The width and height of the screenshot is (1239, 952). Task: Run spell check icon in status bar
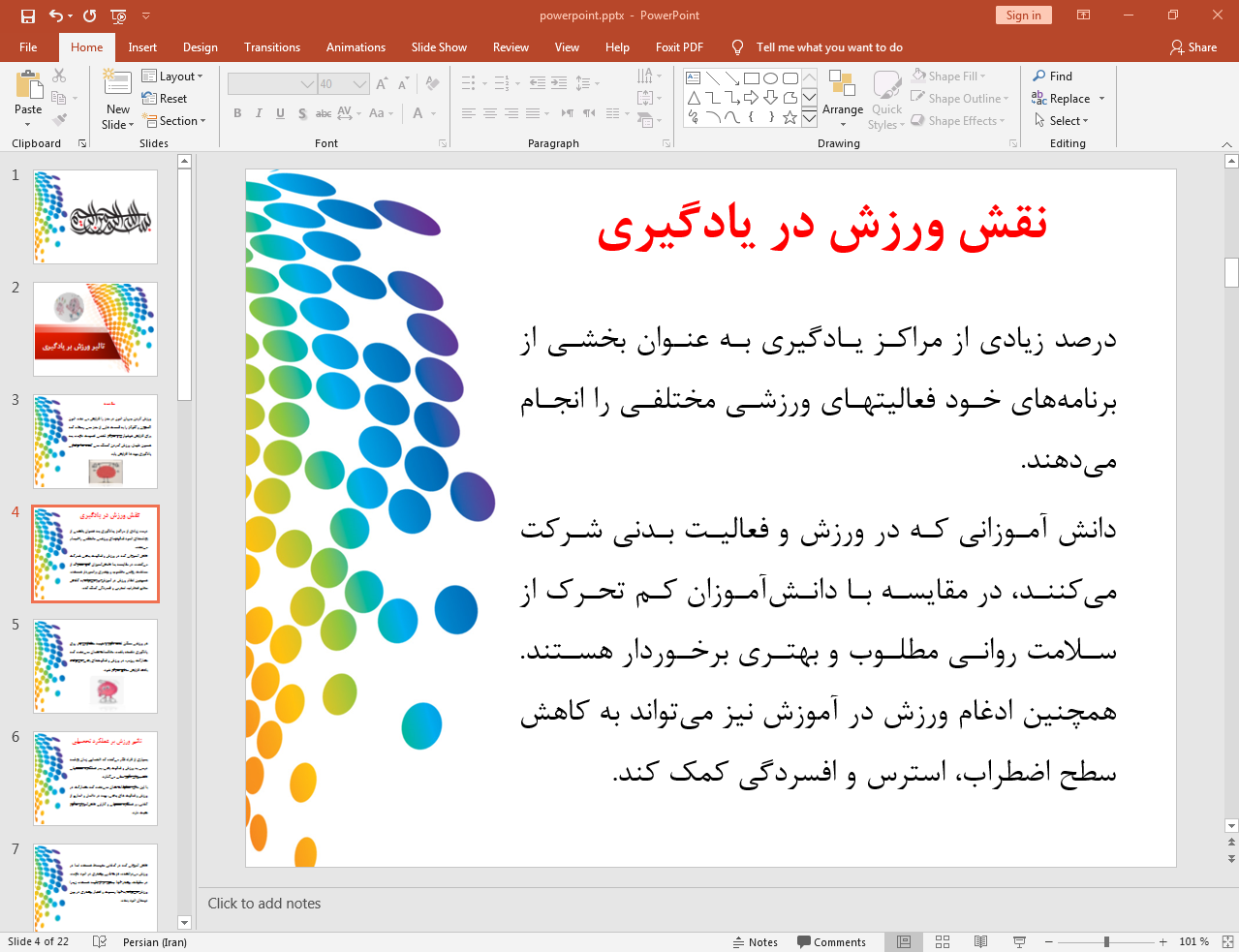[x=99, y=941]
